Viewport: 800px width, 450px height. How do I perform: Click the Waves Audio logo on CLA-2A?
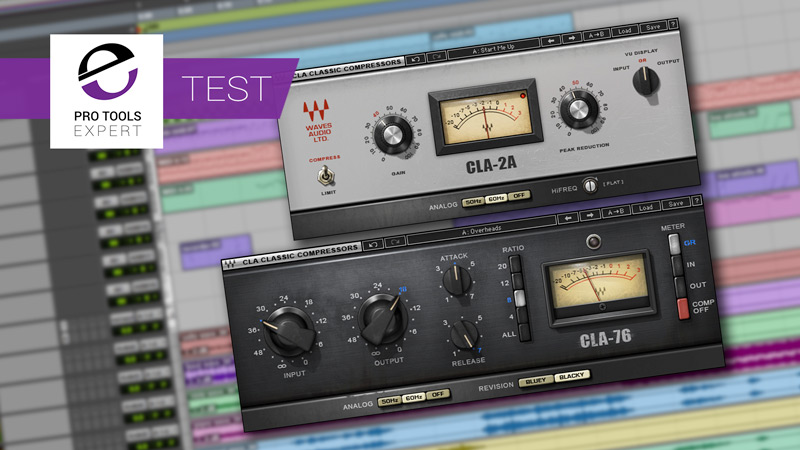(x=317, y=120)
